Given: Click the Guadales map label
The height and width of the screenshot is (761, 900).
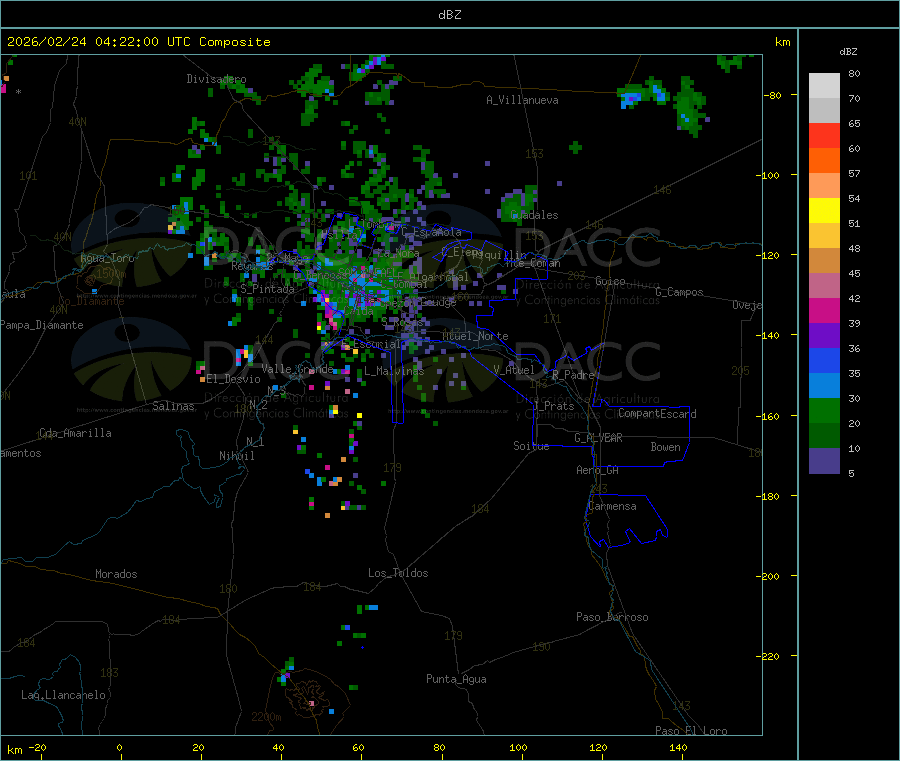Looking at the screenshot, I should (x=534, y=215).
